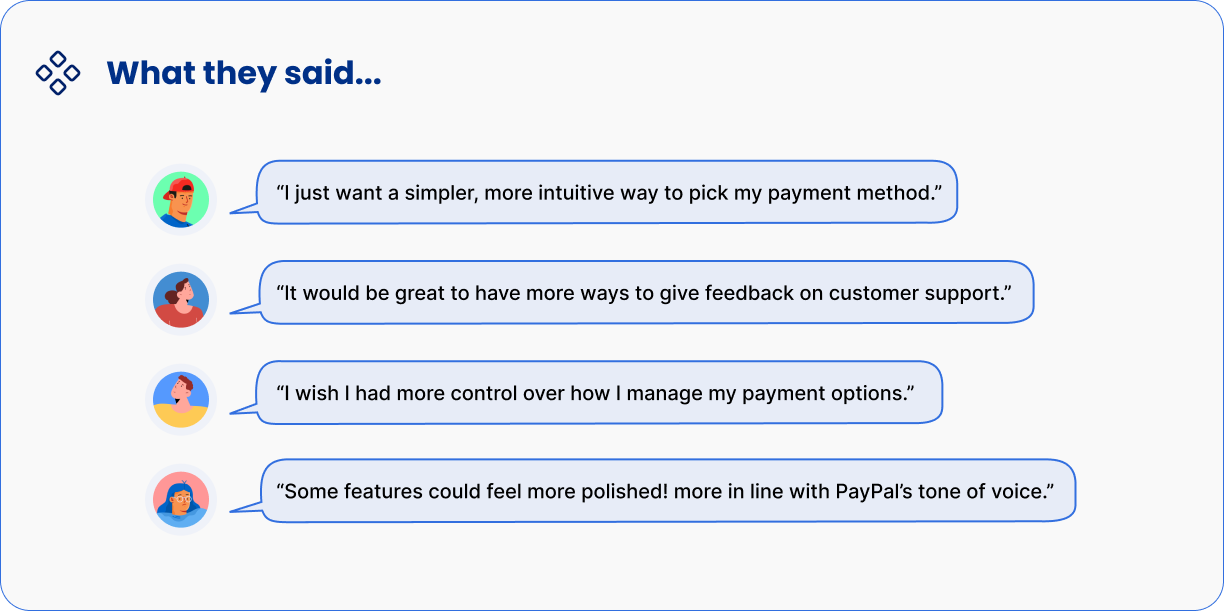Click the four-diamond logo icon
This screenshot has height=611, width=1224.
point(58,73)
